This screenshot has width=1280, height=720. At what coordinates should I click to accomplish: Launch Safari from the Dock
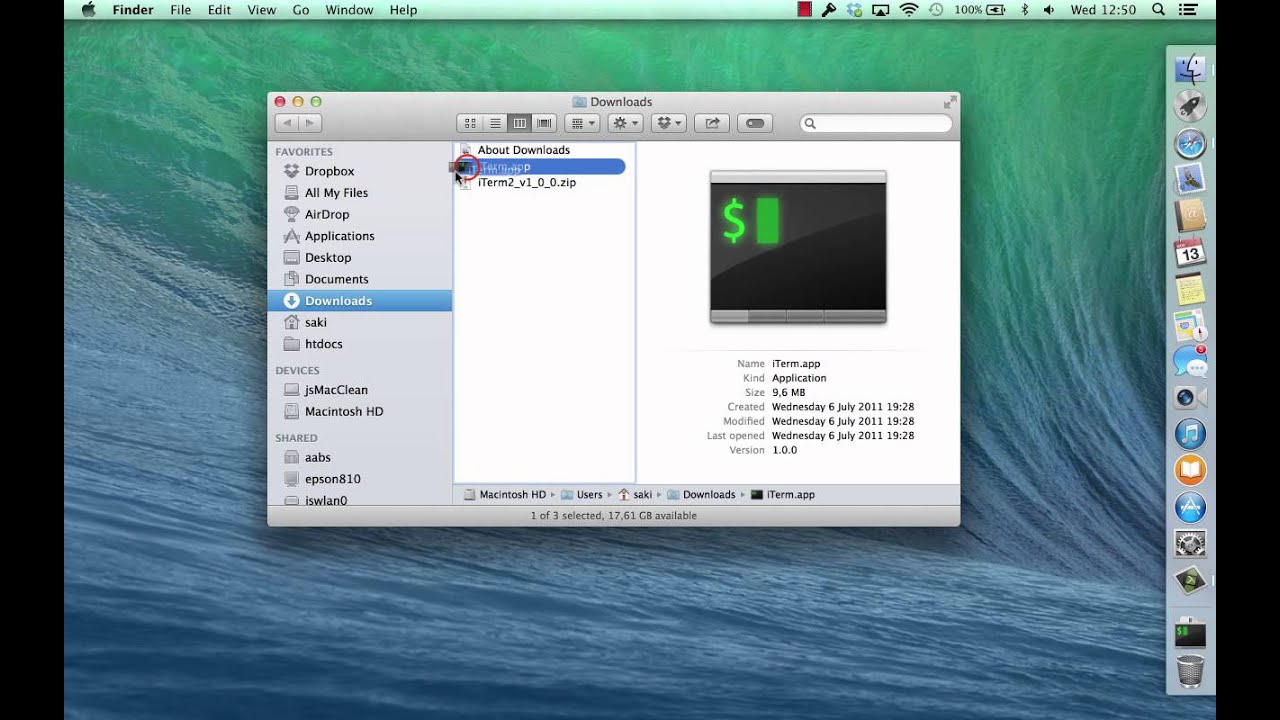(1190, 144)
